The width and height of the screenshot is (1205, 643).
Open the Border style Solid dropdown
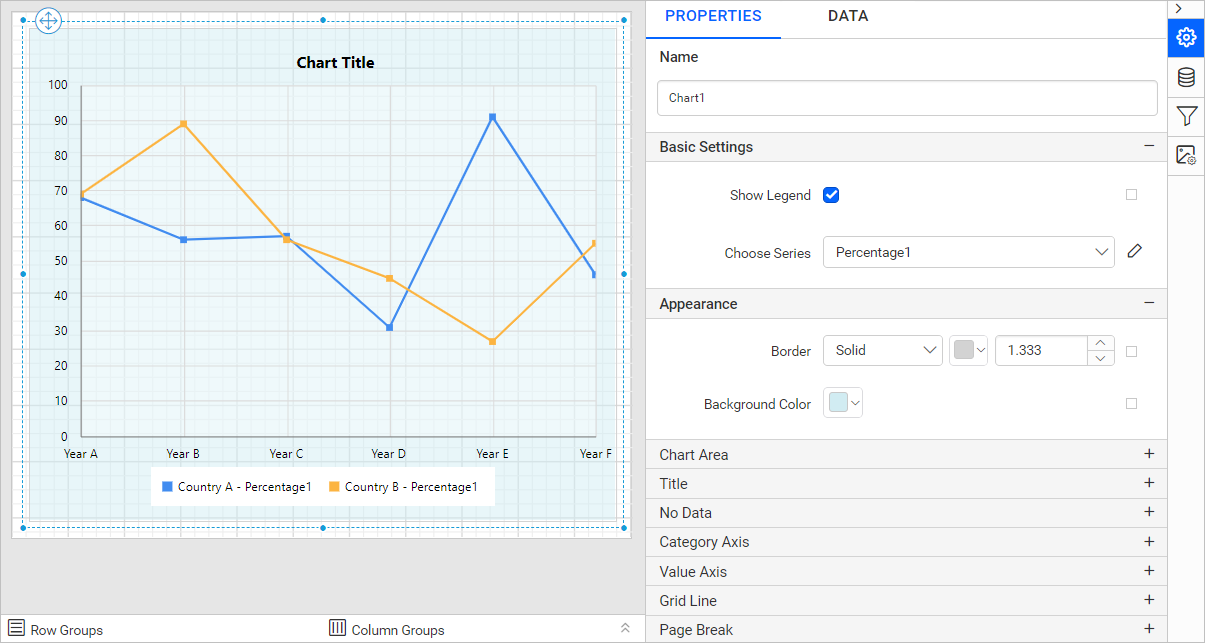[882, 351]
